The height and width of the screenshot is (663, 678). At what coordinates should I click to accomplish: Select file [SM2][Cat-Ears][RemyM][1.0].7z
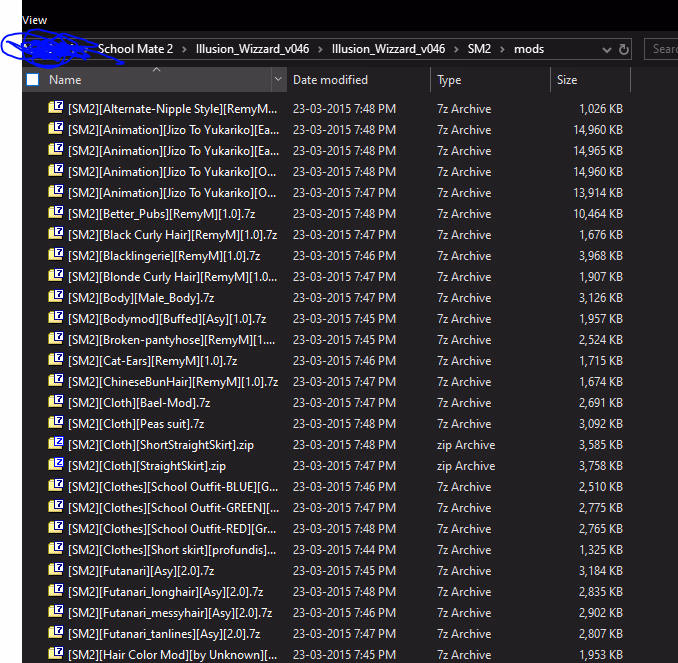[x=153, y=361]
